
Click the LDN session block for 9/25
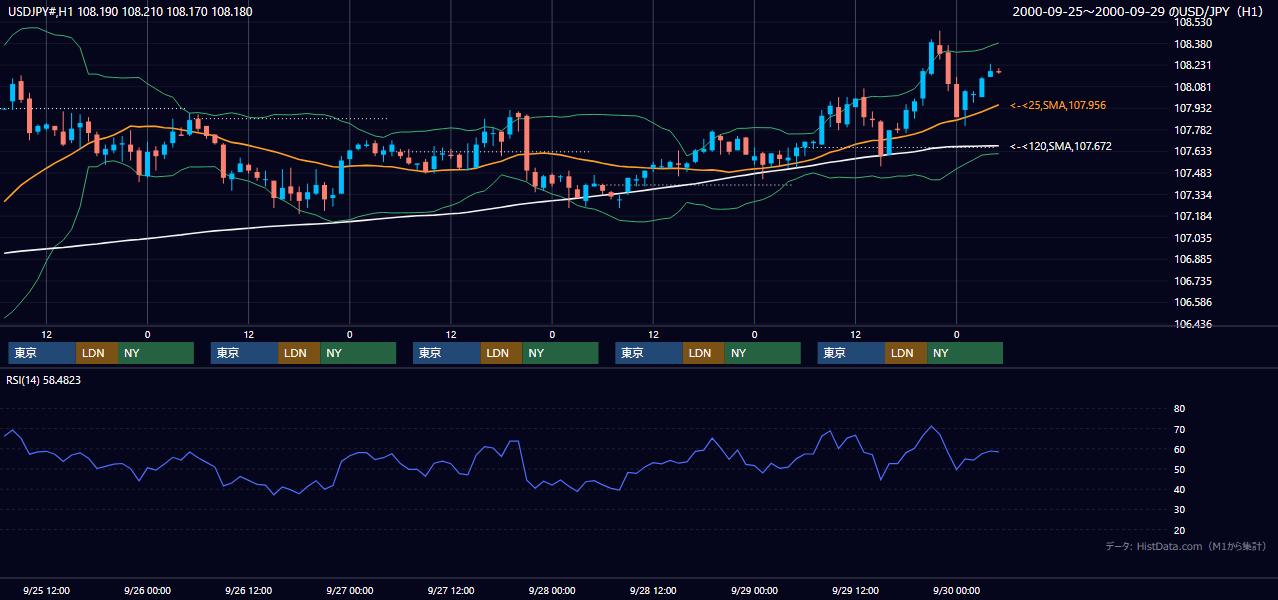pos(97,353)
